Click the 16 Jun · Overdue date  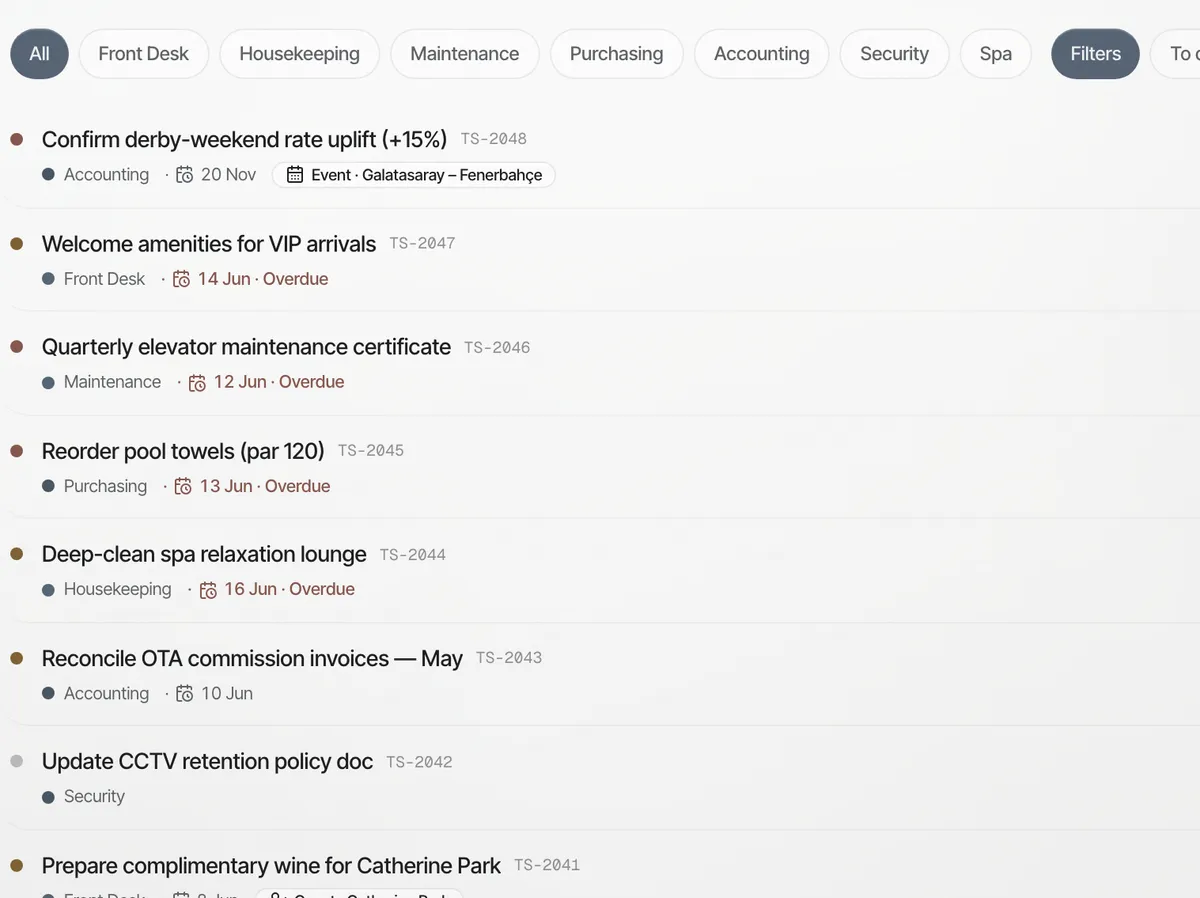coord(289,589)
